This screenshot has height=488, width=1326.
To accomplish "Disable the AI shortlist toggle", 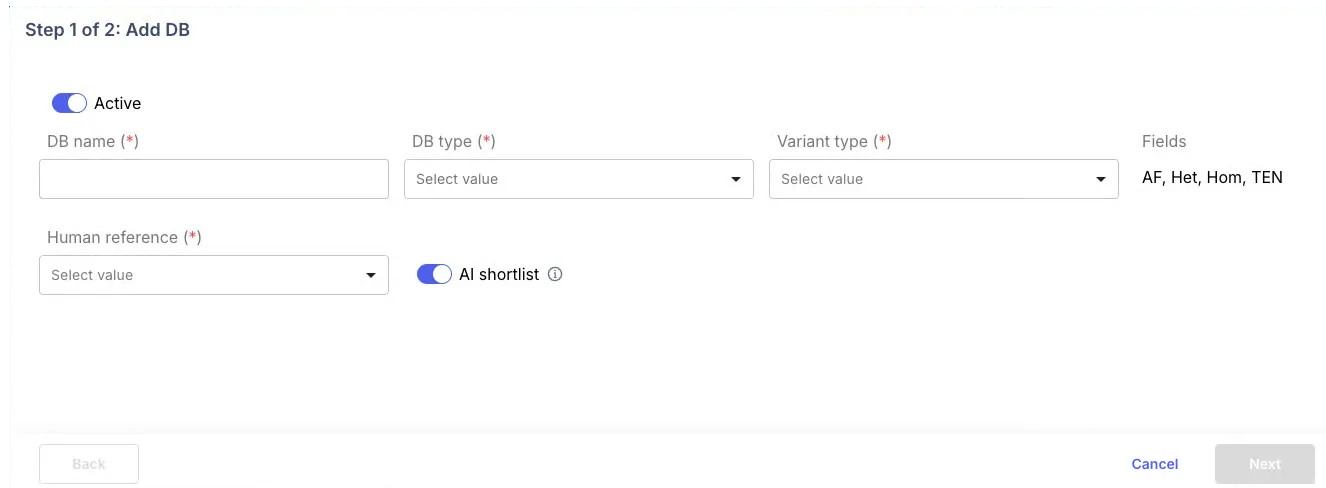I will pyautogui.click(x=434, y=274).
